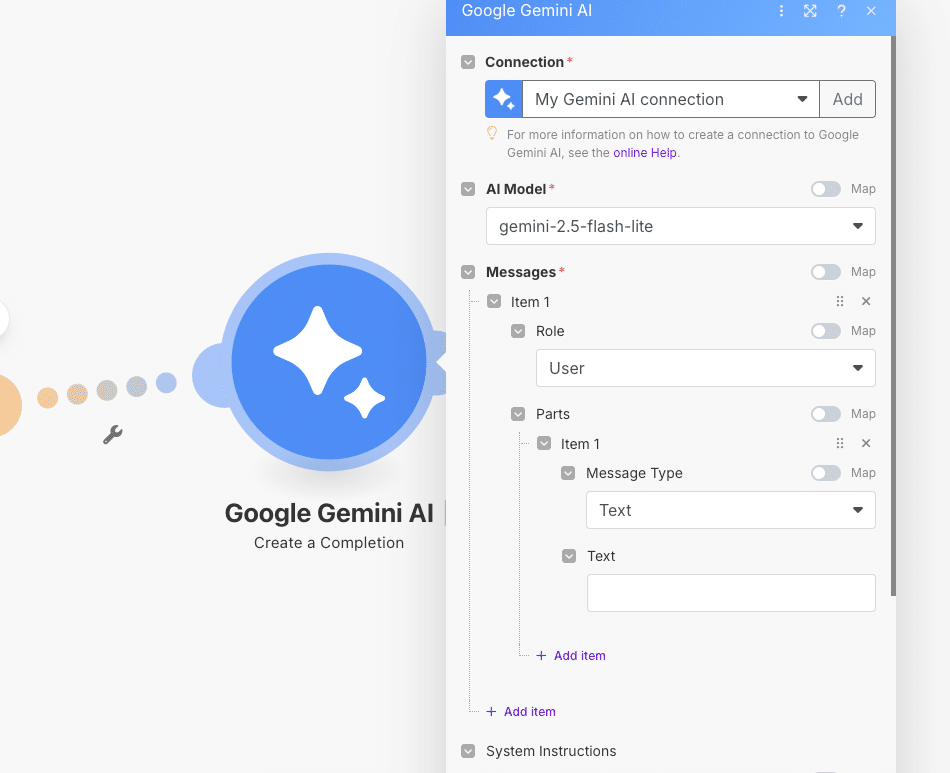Enable Map switch for Role

click(x=826, y=331)
